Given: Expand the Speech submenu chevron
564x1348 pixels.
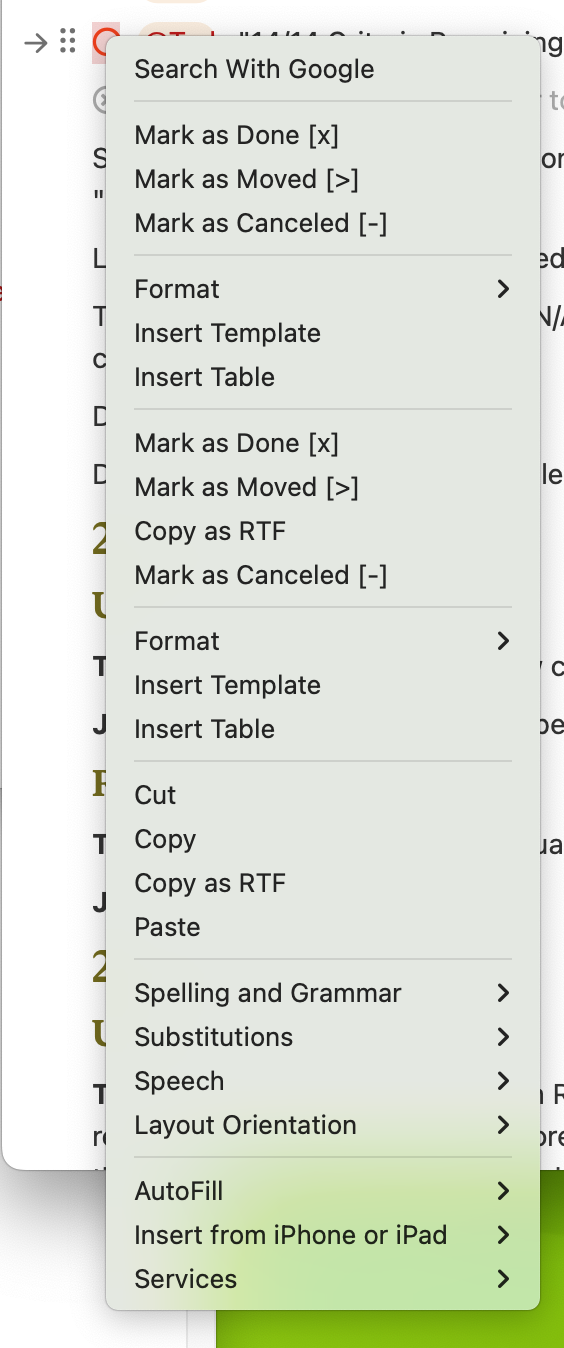Looking at the screenshot, I should tap(503, 1081).
